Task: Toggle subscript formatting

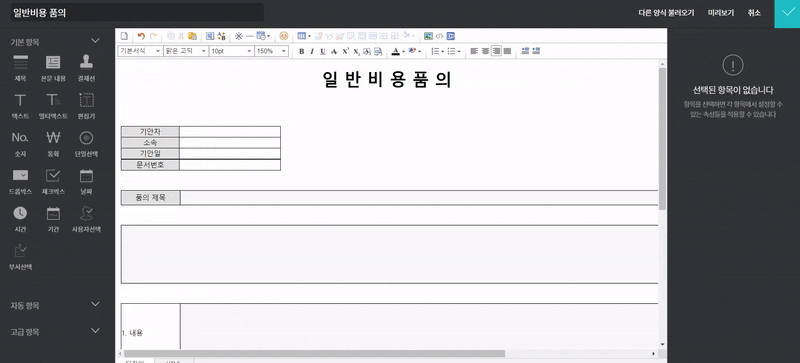Action: 356,51
